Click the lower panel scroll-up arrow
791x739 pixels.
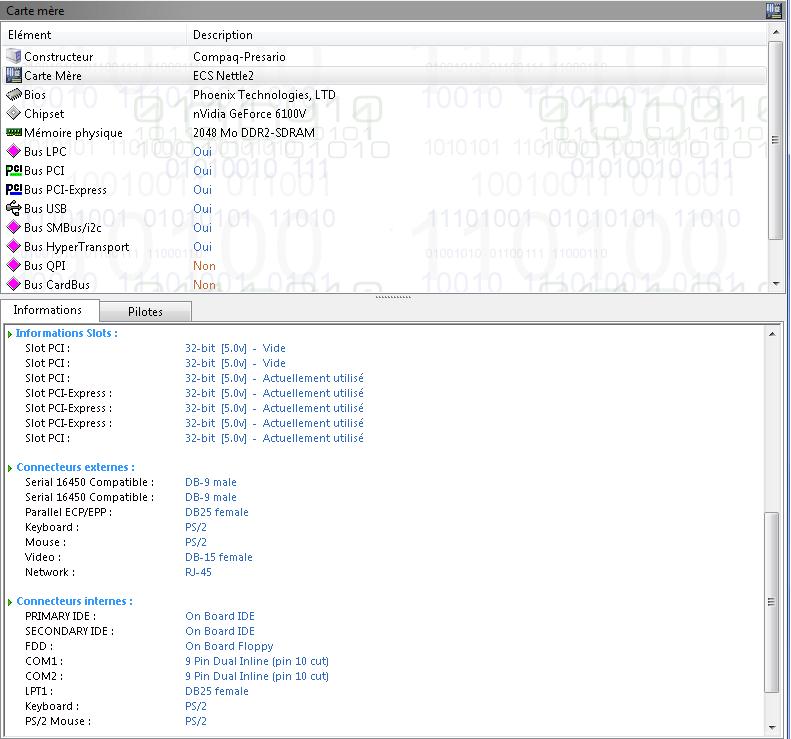tap(772, 334)
